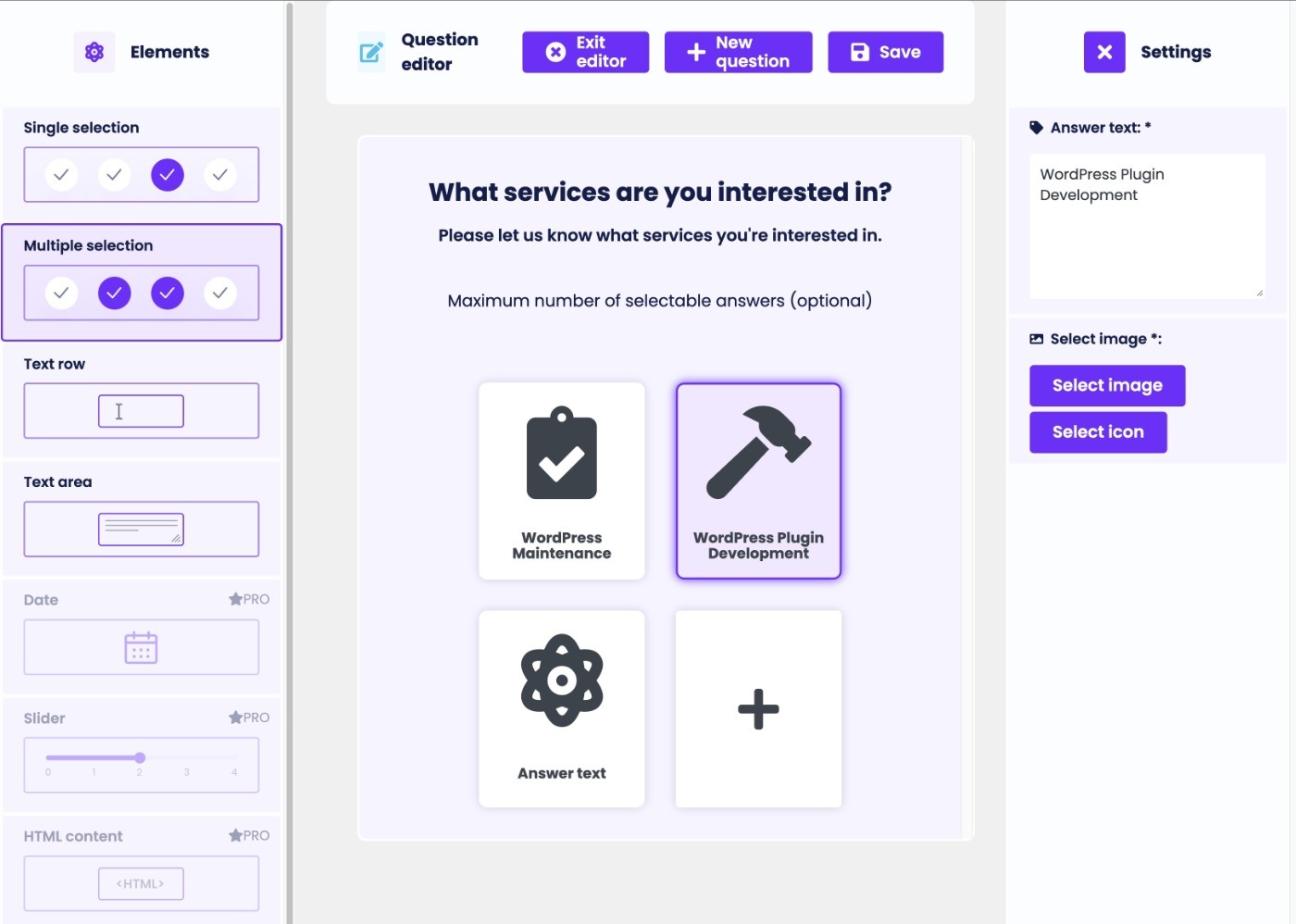This screenshot has height=924, width=1296.
Task: Click the hammer icon for WordPress Plugin Development
Action: point(758,453)
